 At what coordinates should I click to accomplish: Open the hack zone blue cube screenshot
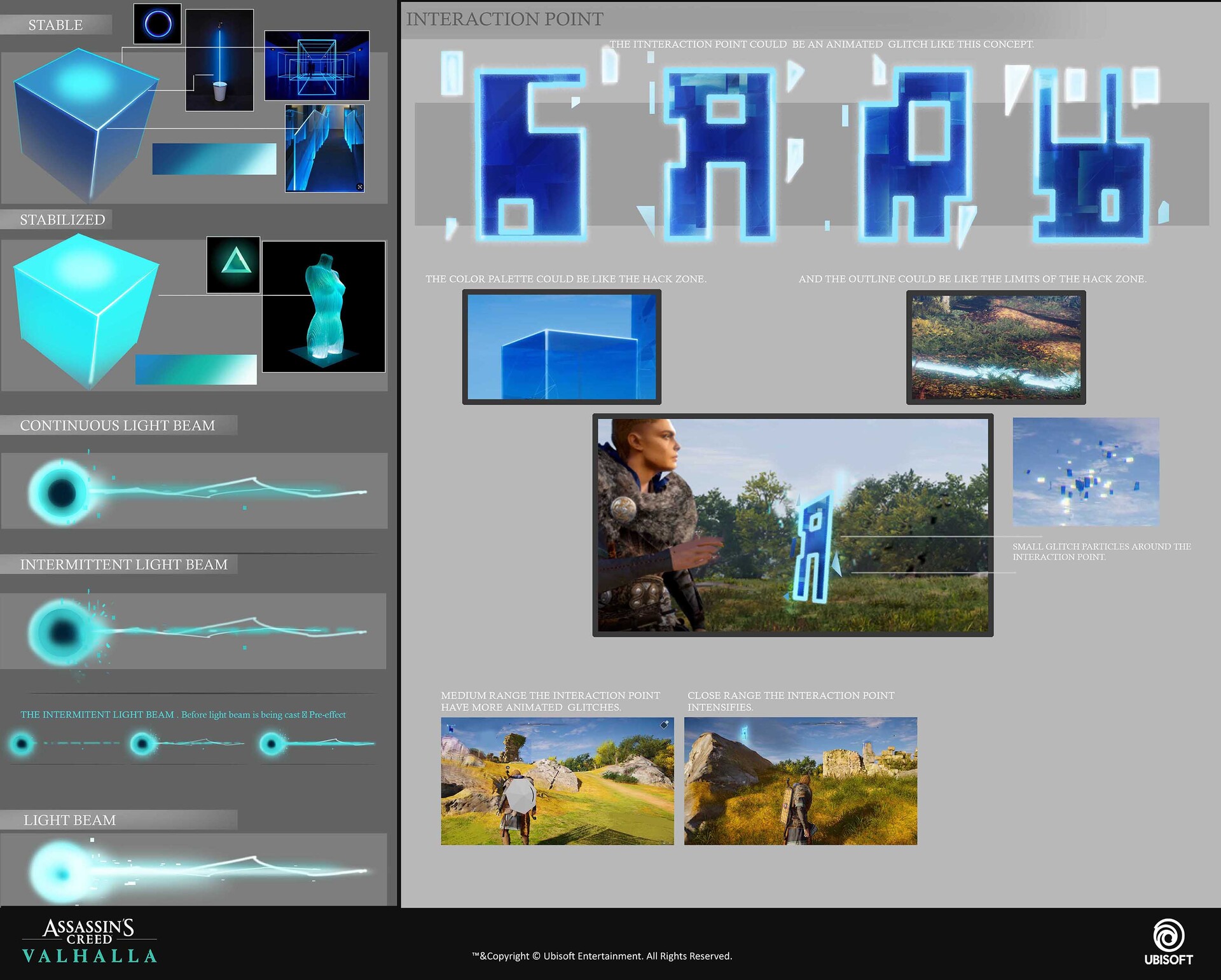point(562,347)
